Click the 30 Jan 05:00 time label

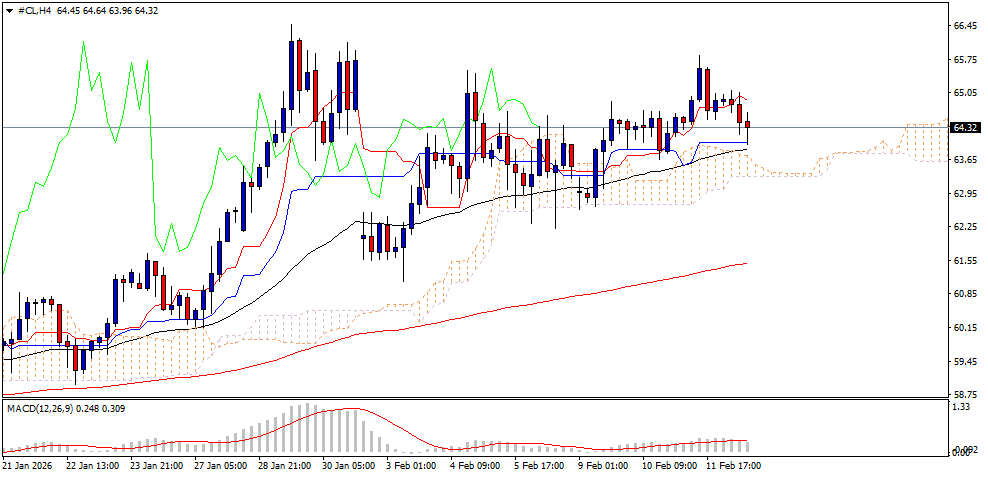pos(348,466)
